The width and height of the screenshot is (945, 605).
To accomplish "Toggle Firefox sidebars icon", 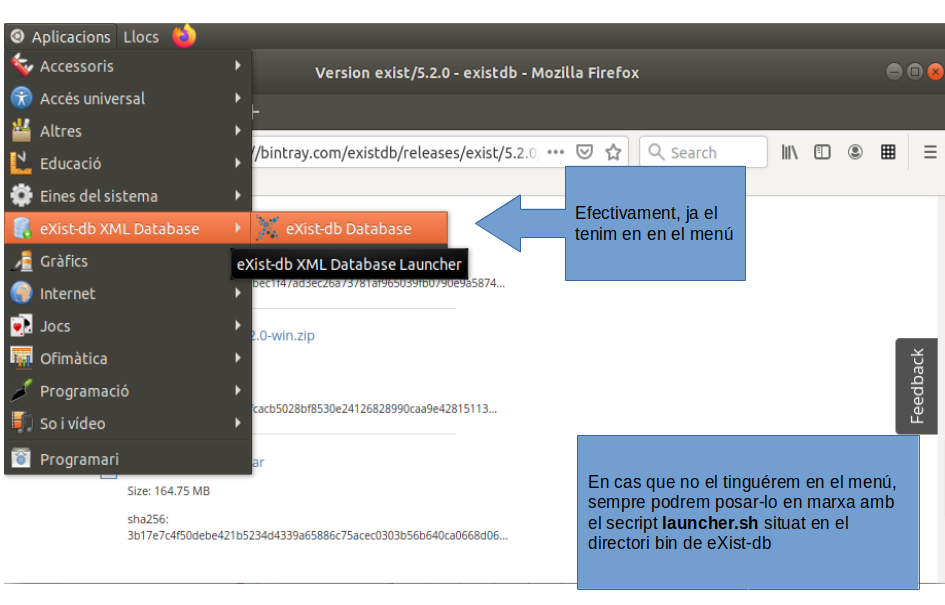I will point(822,152).
